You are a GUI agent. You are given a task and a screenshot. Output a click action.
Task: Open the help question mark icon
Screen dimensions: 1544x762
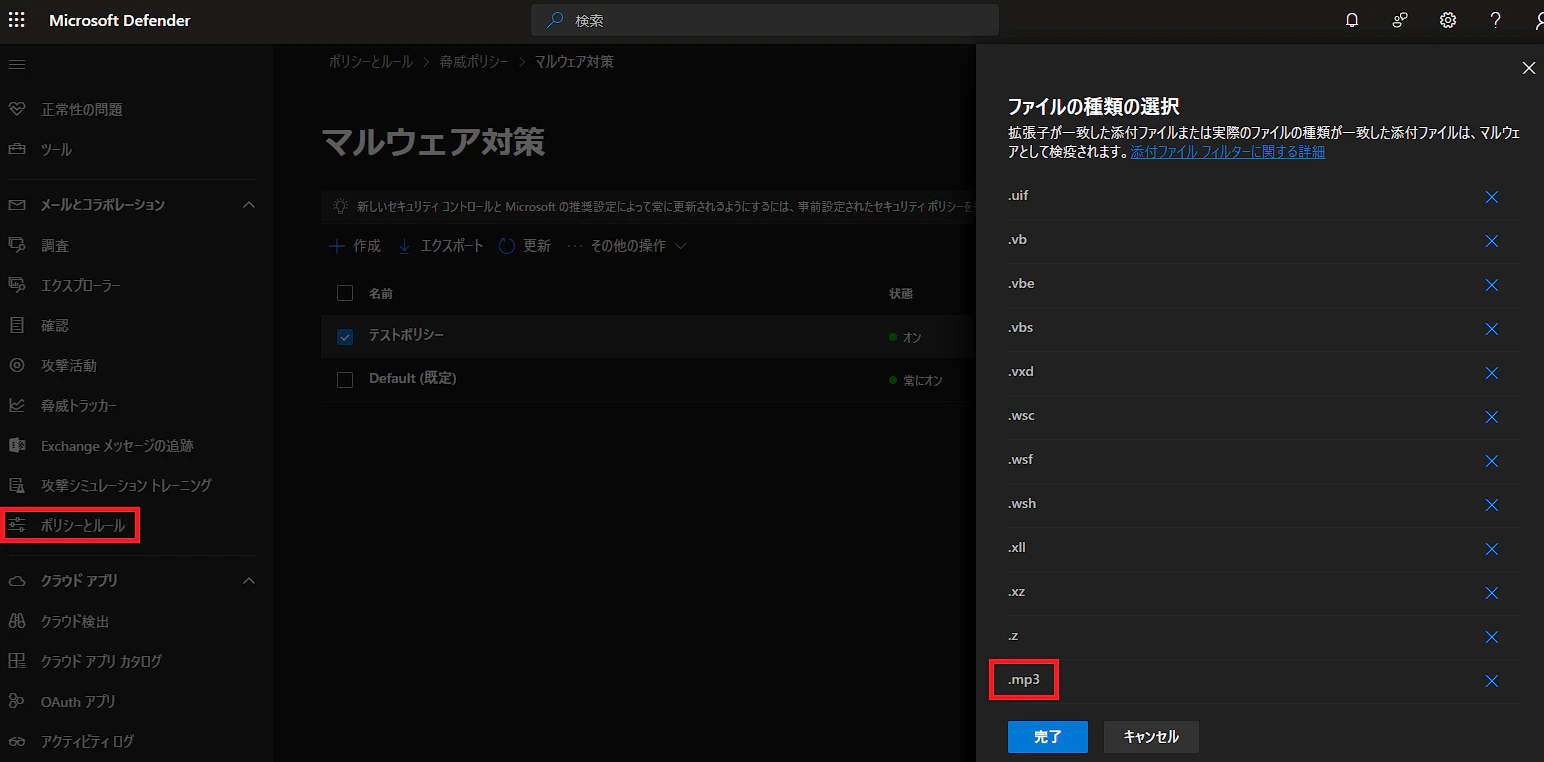click(x=1496, y=20)
